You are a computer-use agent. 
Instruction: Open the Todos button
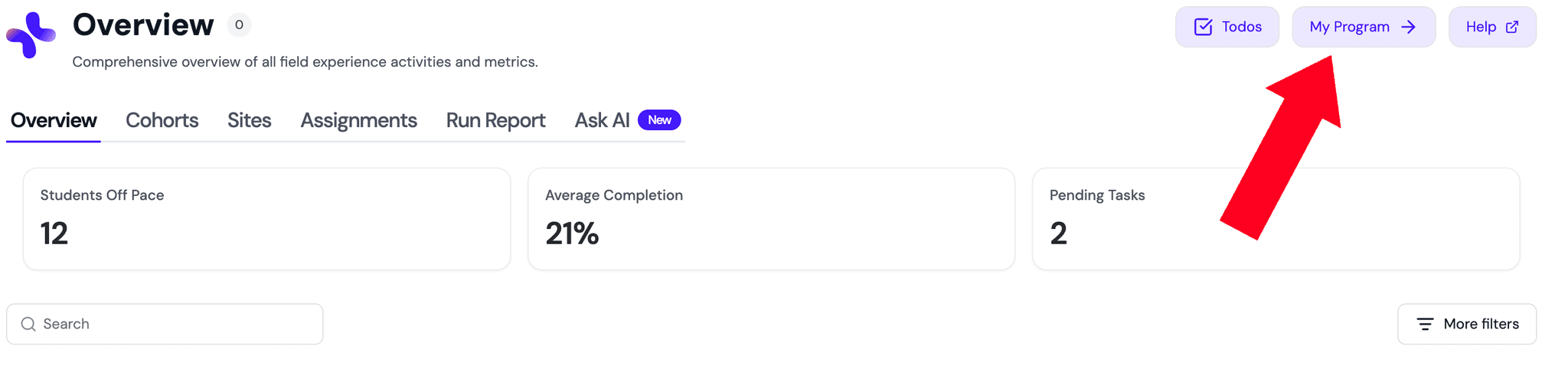pos(1227,27)
